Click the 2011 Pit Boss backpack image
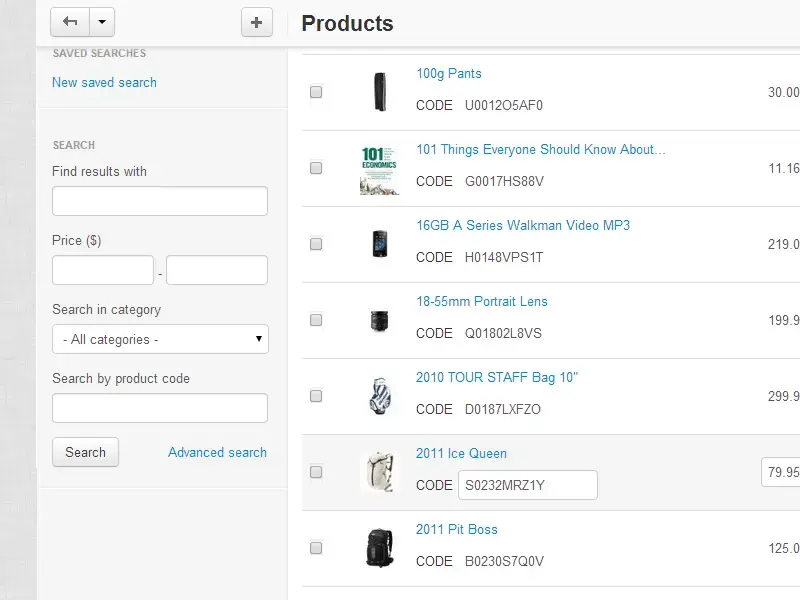 pos(380,548)
